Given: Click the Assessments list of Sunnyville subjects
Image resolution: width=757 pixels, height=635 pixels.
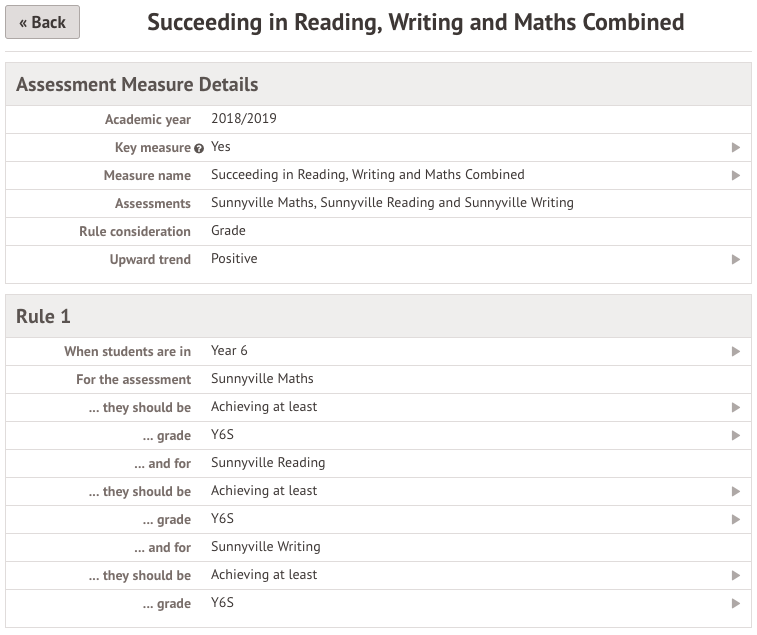Looking at the screenshot, I should (x=392, y=203).
